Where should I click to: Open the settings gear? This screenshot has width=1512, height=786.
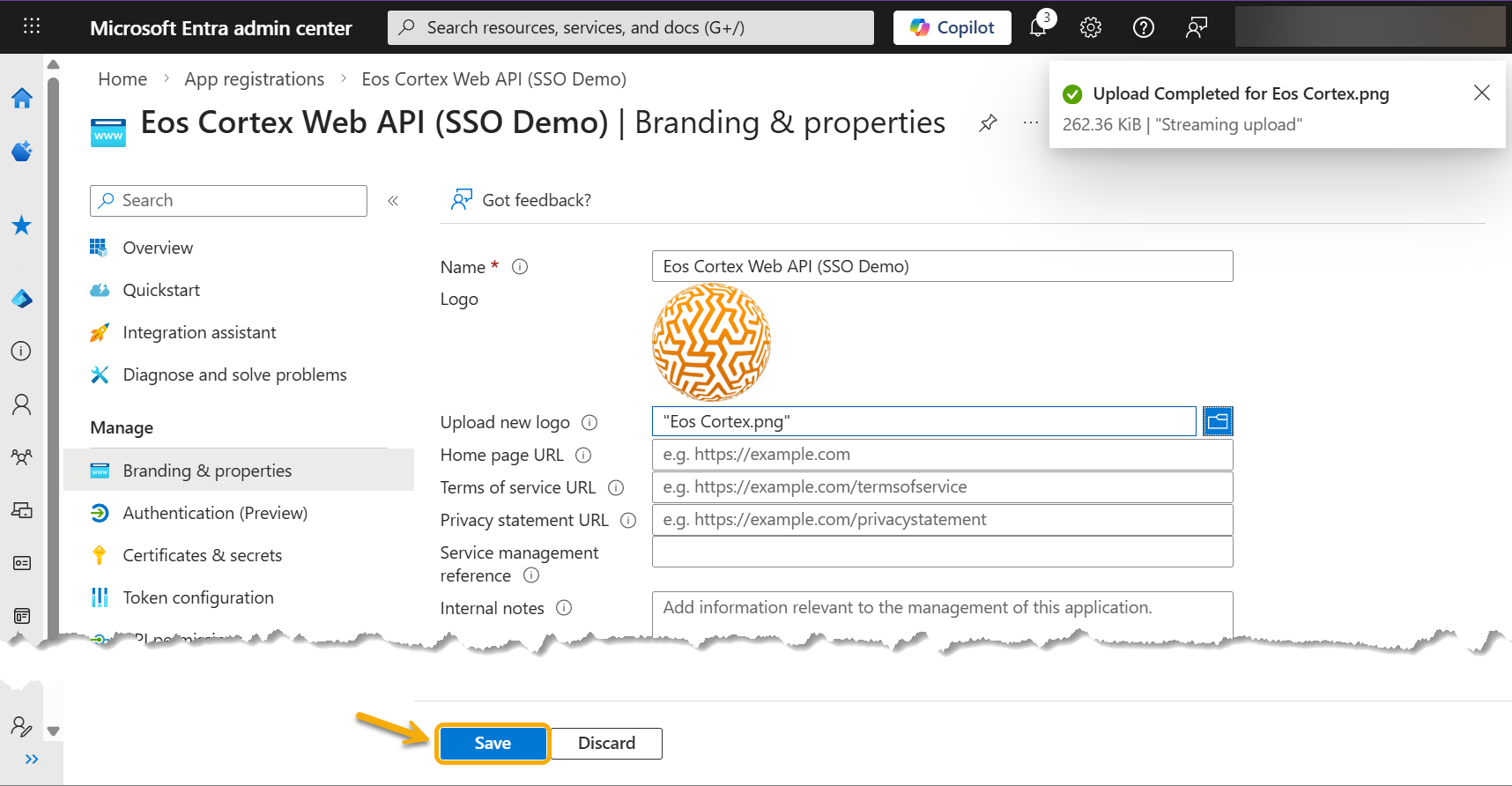[1091, 27]
